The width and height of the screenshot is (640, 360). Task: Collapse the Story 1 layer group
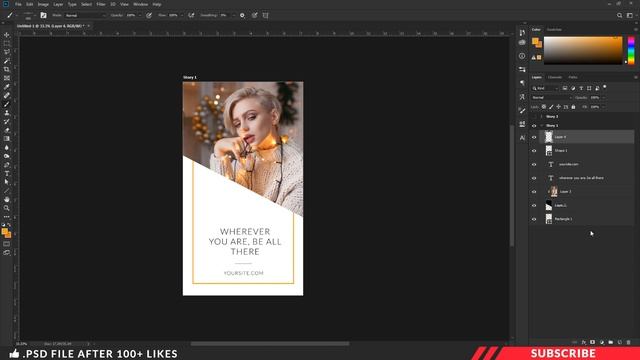(542, 126)
